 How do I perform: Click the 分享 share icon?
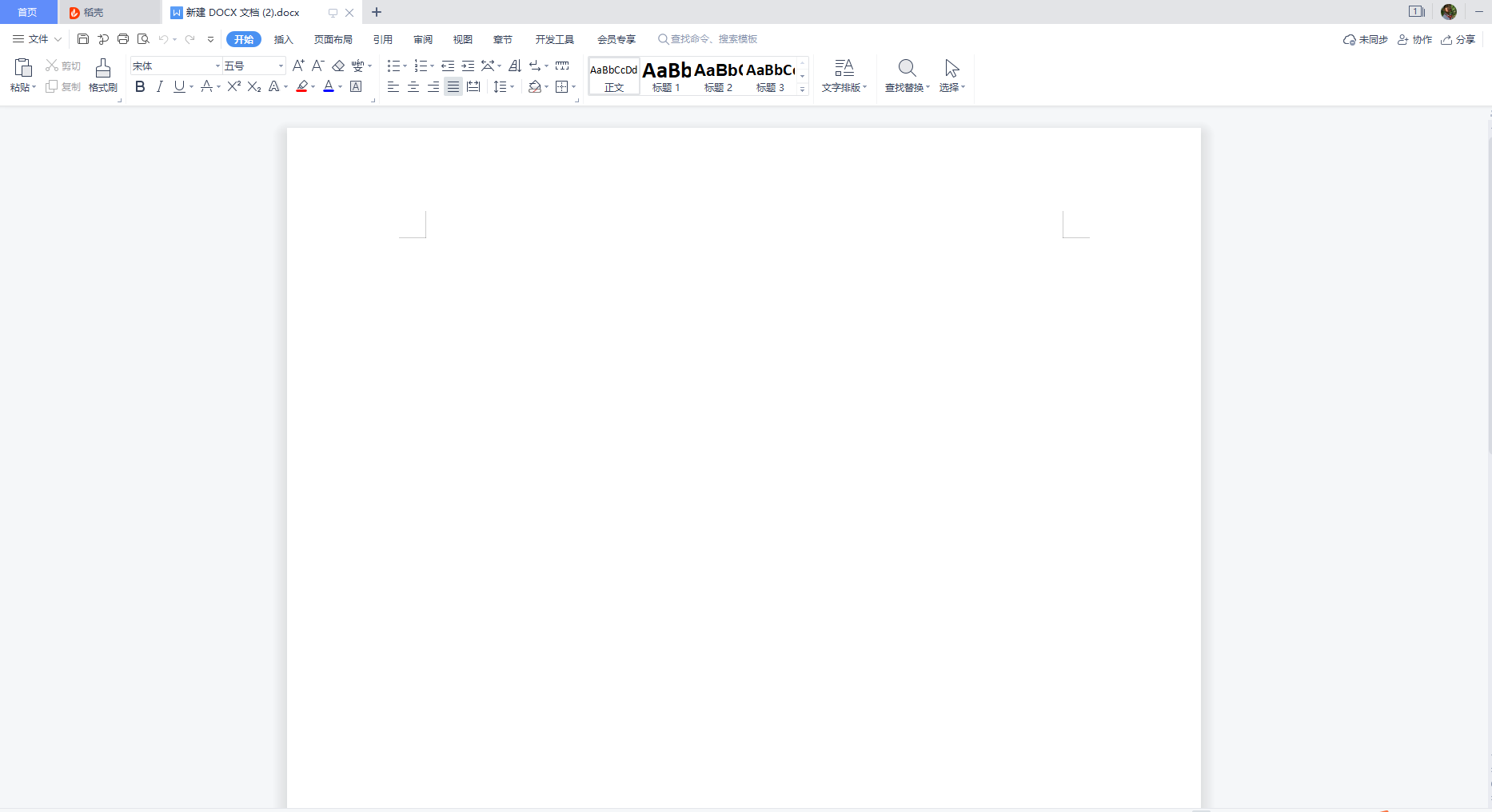[1446, 39]
